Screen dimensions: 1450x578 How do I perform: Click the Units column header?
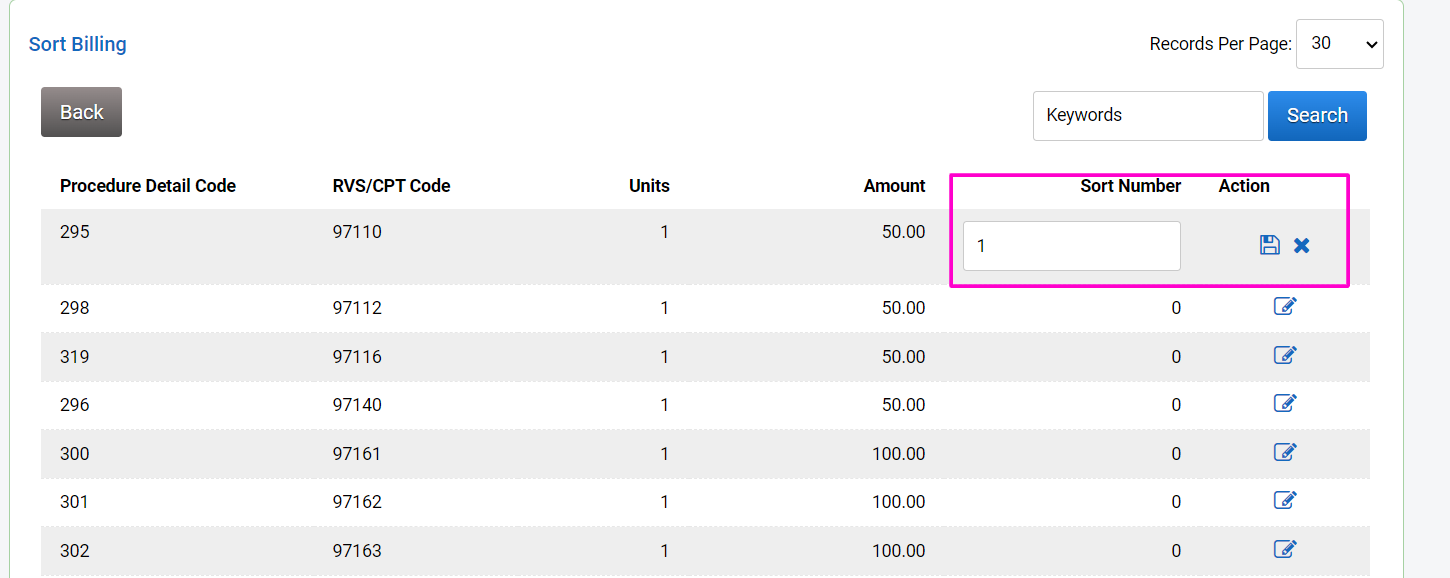[x=649, y=186]
